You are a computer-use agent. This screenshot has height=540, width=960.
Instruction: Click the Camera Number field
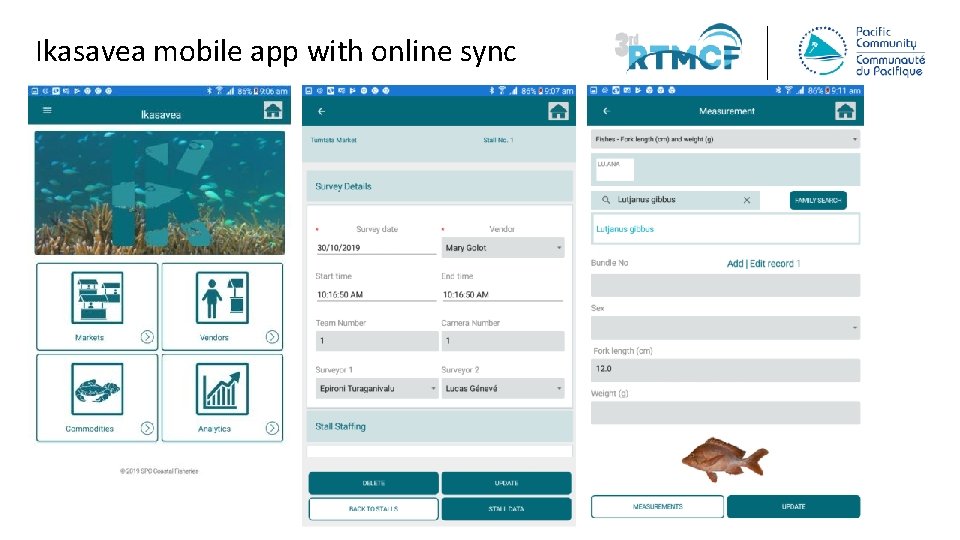503,341
